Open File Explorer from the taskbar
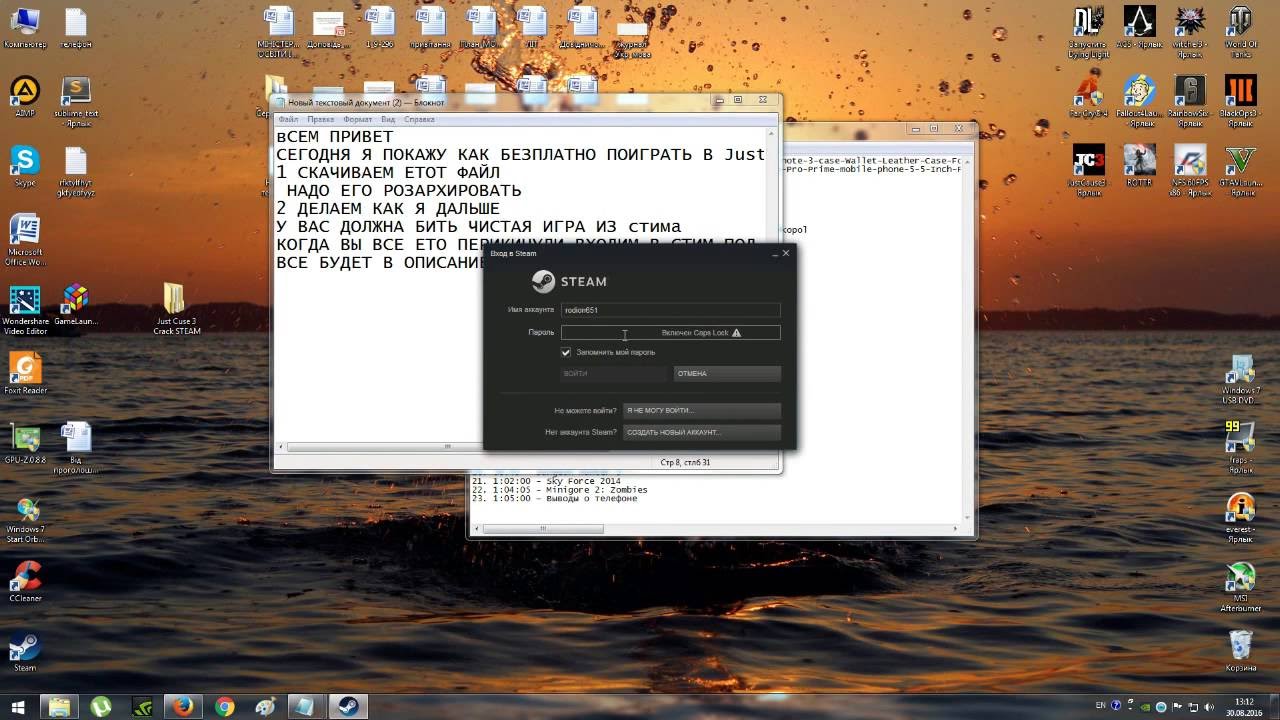1280x720 pixels. click(x=60, y=706)
